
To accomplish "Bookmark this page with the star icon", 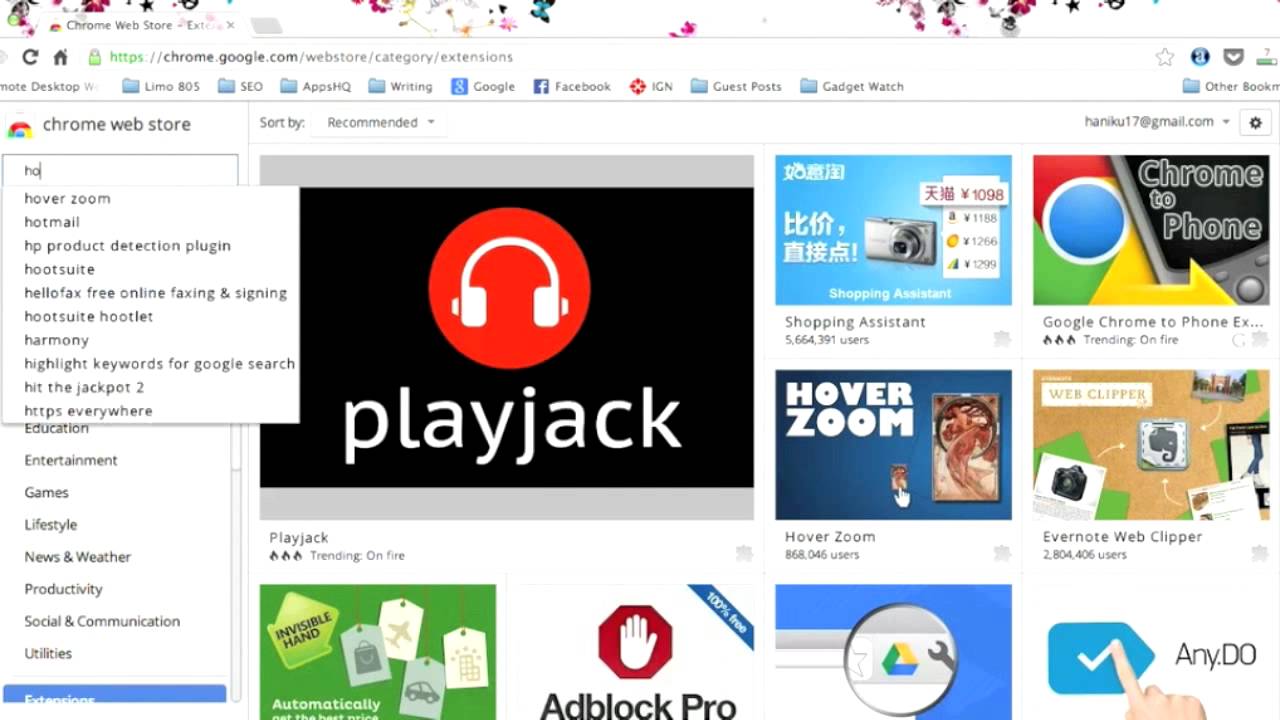I will pos(1165,57).
